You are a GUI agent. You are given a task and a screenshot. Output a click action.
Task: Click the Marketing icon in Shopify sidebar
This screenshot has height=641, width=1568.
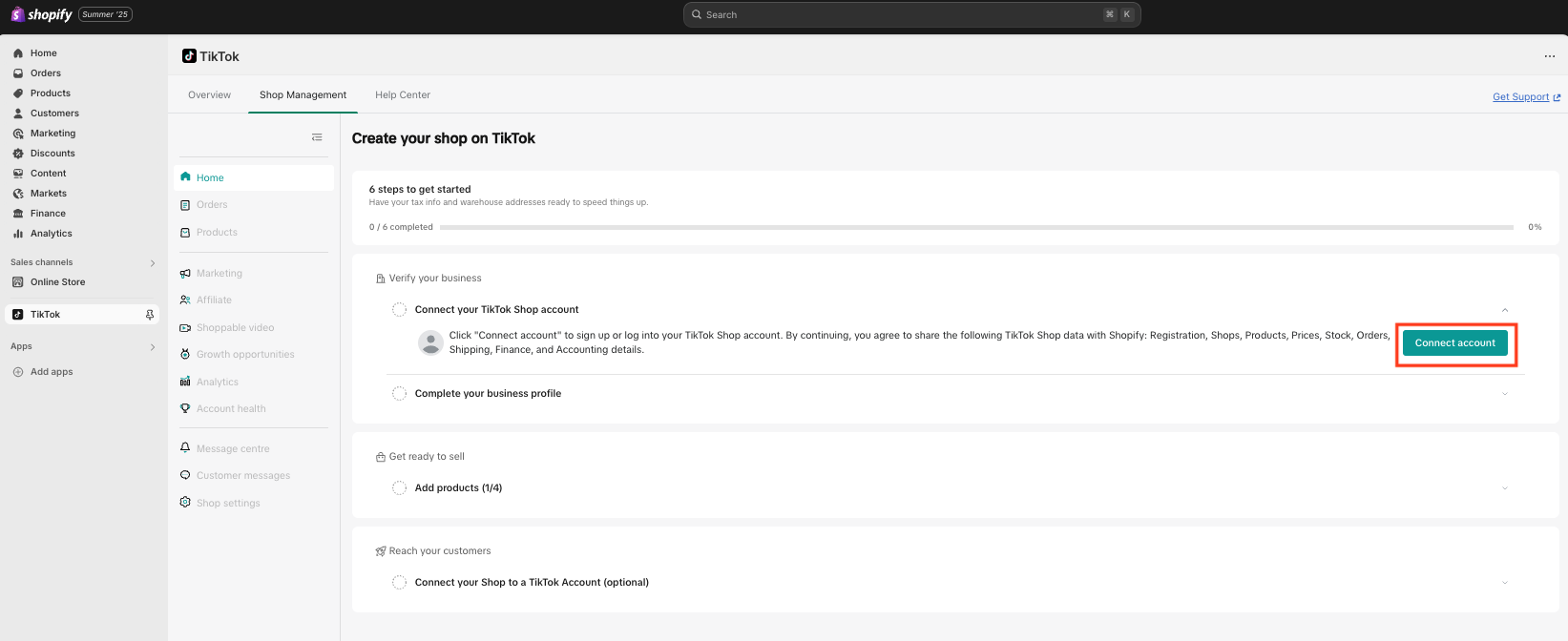pos(18,134)
